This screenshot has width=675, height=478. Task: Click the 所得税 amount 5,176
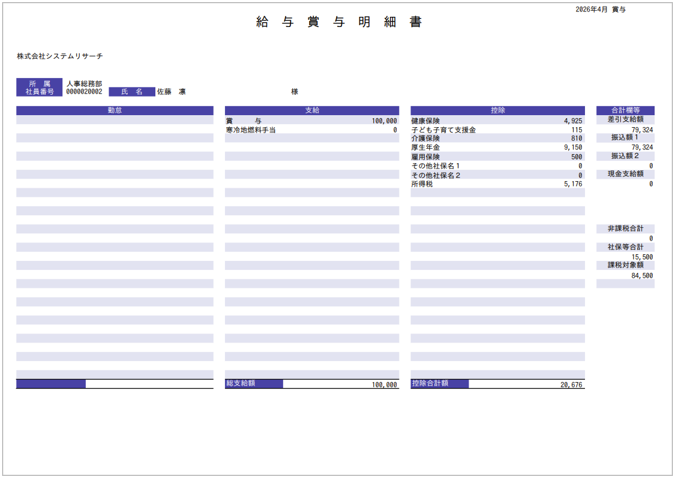click(x=572, y=184)
